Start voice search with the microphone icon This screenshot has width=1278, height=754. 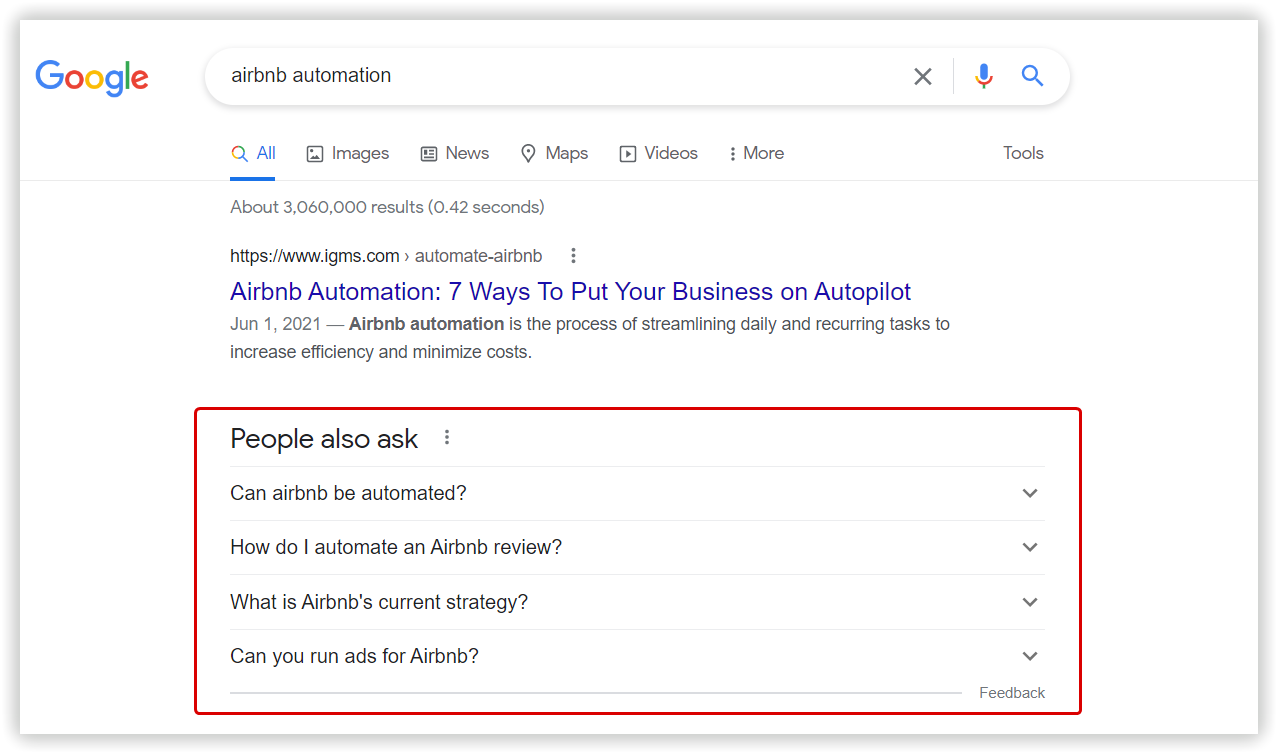(x=984, y=76)
